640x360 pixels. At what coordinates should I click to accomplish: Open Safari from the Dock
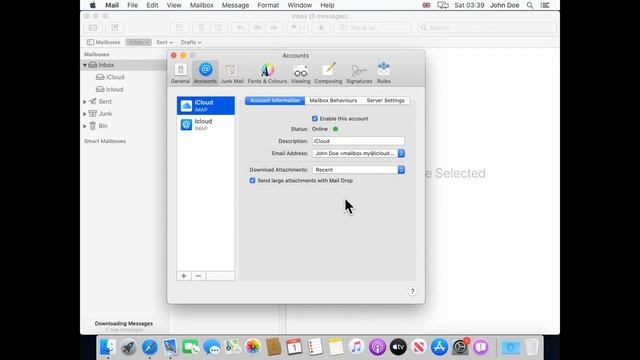[149, 347]
